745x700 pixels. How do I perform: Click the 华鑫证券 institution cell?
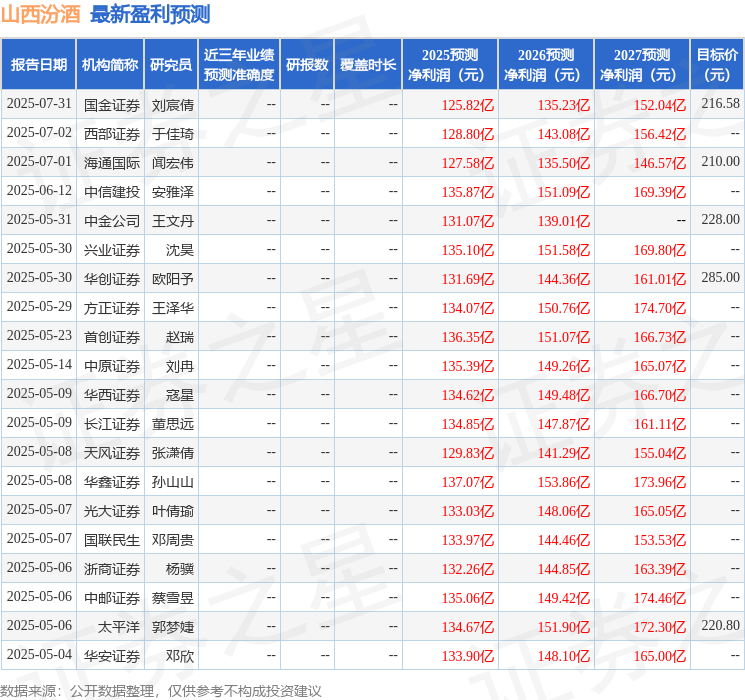tap(112, 482)
